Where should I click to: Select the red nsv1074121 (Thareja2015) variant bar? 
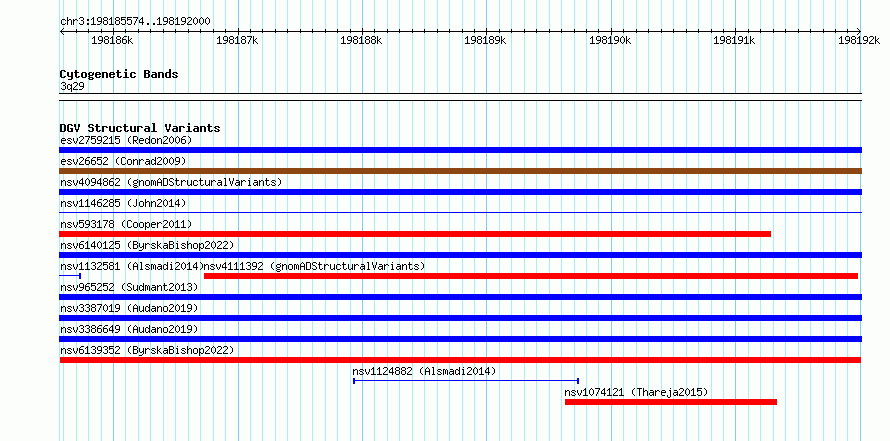(671, 402)
